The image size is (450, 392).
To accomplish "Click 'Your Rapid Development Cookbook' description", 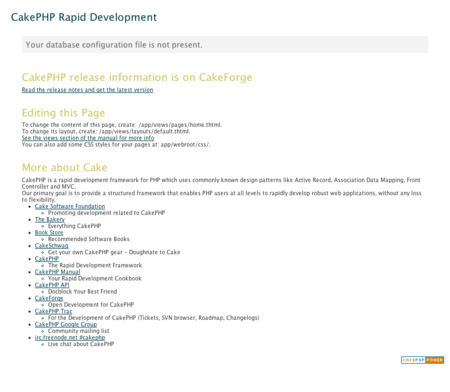I will tap(95, 278).
